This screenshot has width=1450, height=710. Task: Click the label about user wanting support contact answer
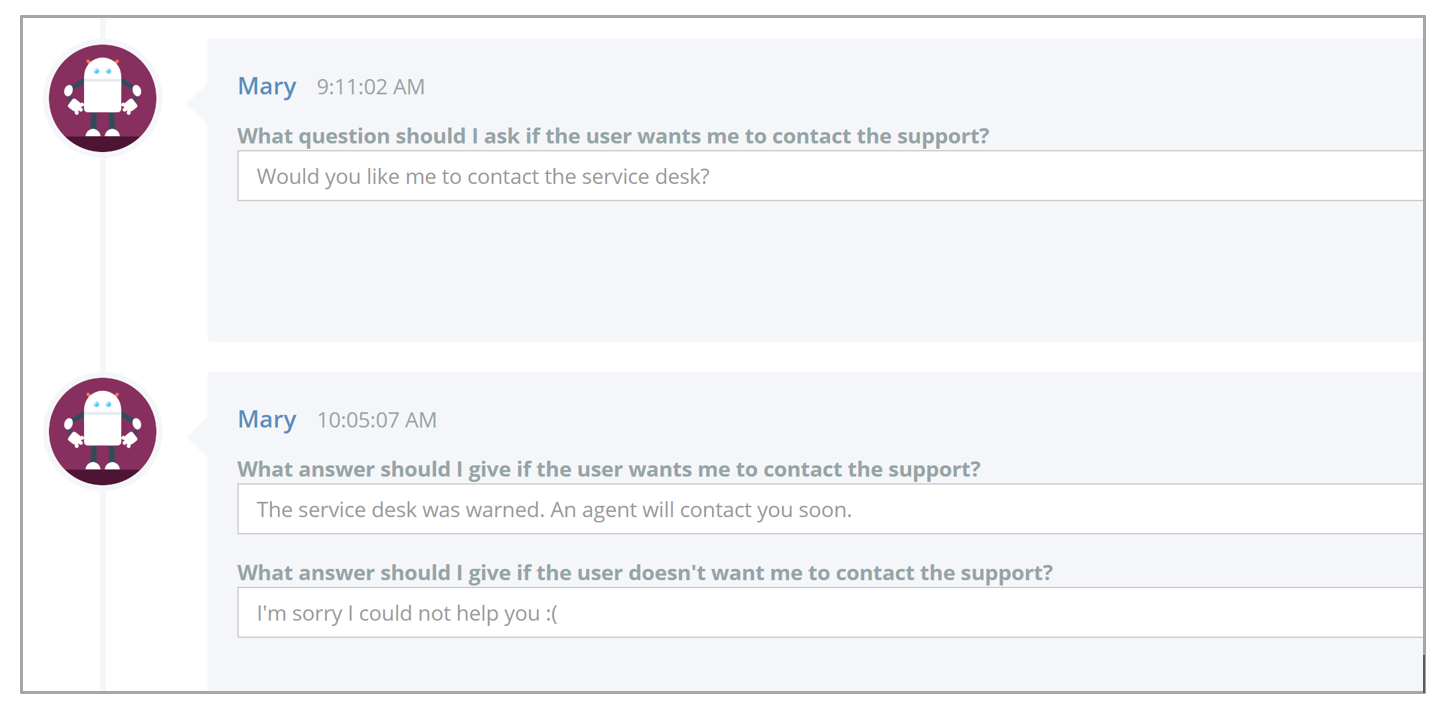pyautogui.click(x=609, y=469)
